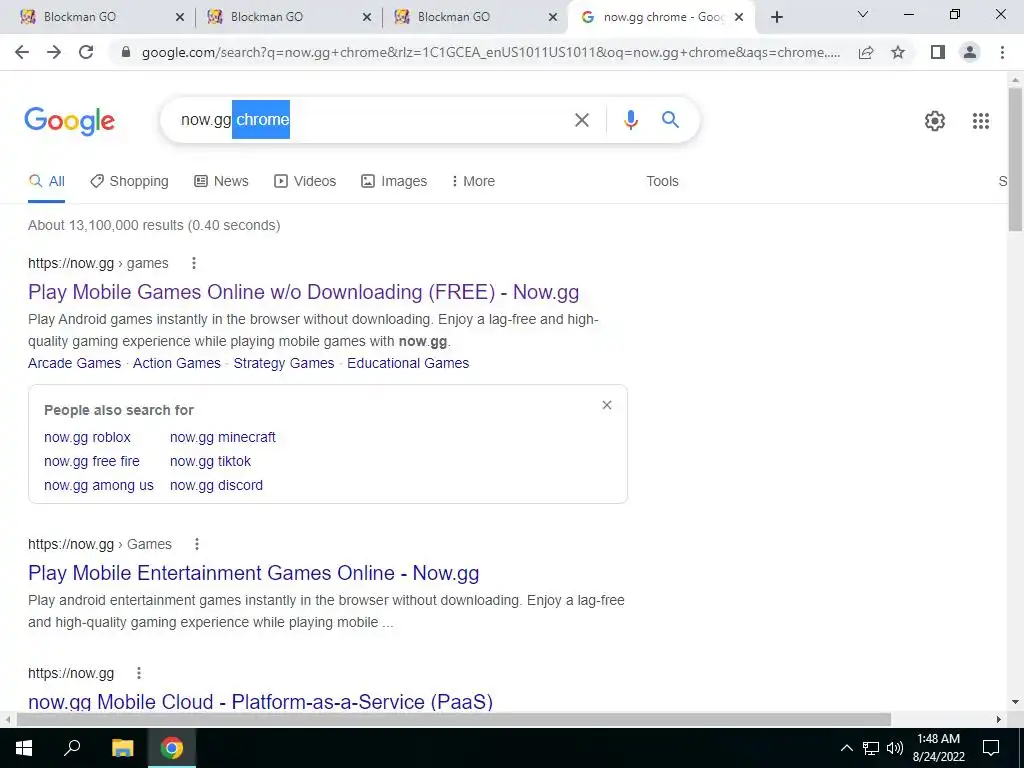Viewport: 1024px width, 768px height.
Task: Open the Strategy Games sitelink
Action: coord(284,363)
